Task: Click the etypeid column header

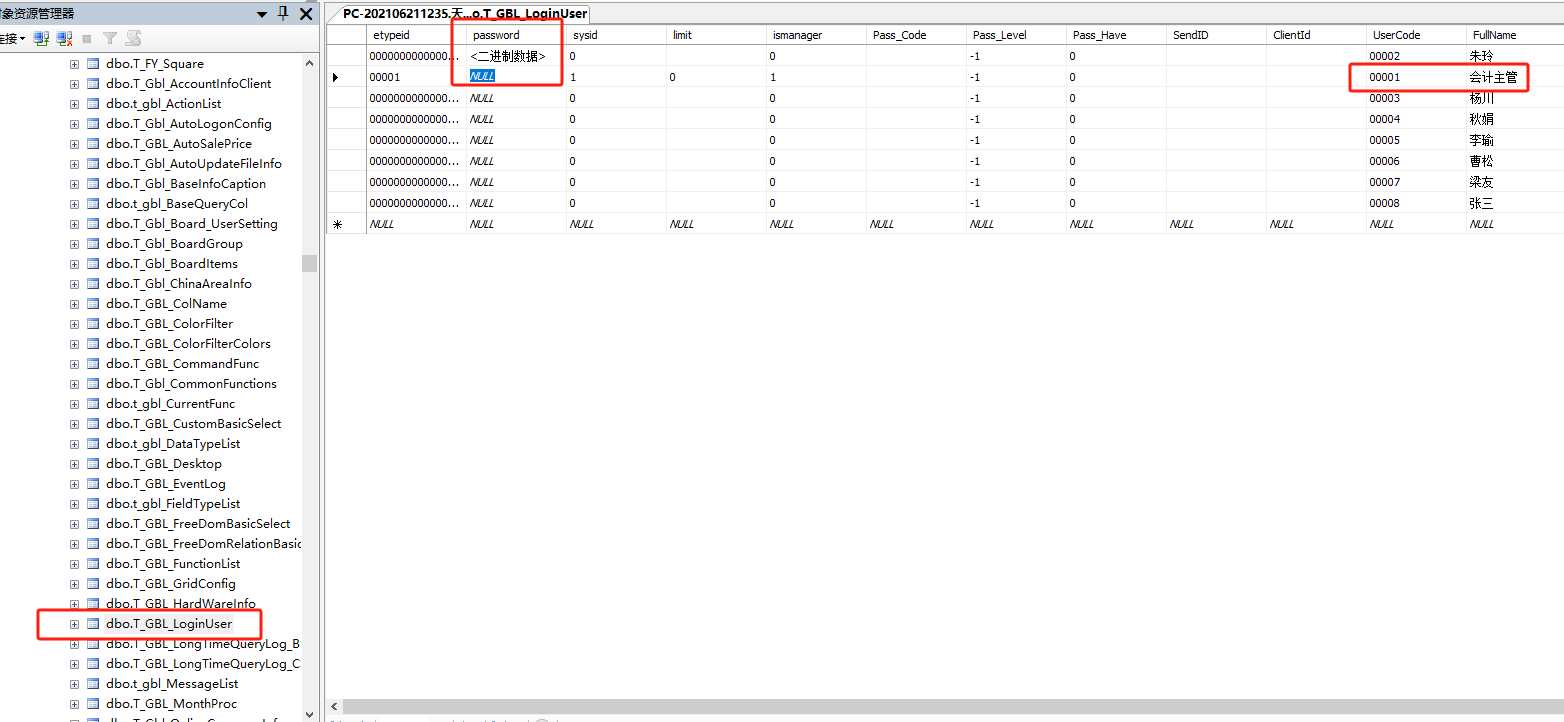Action: 416,35
